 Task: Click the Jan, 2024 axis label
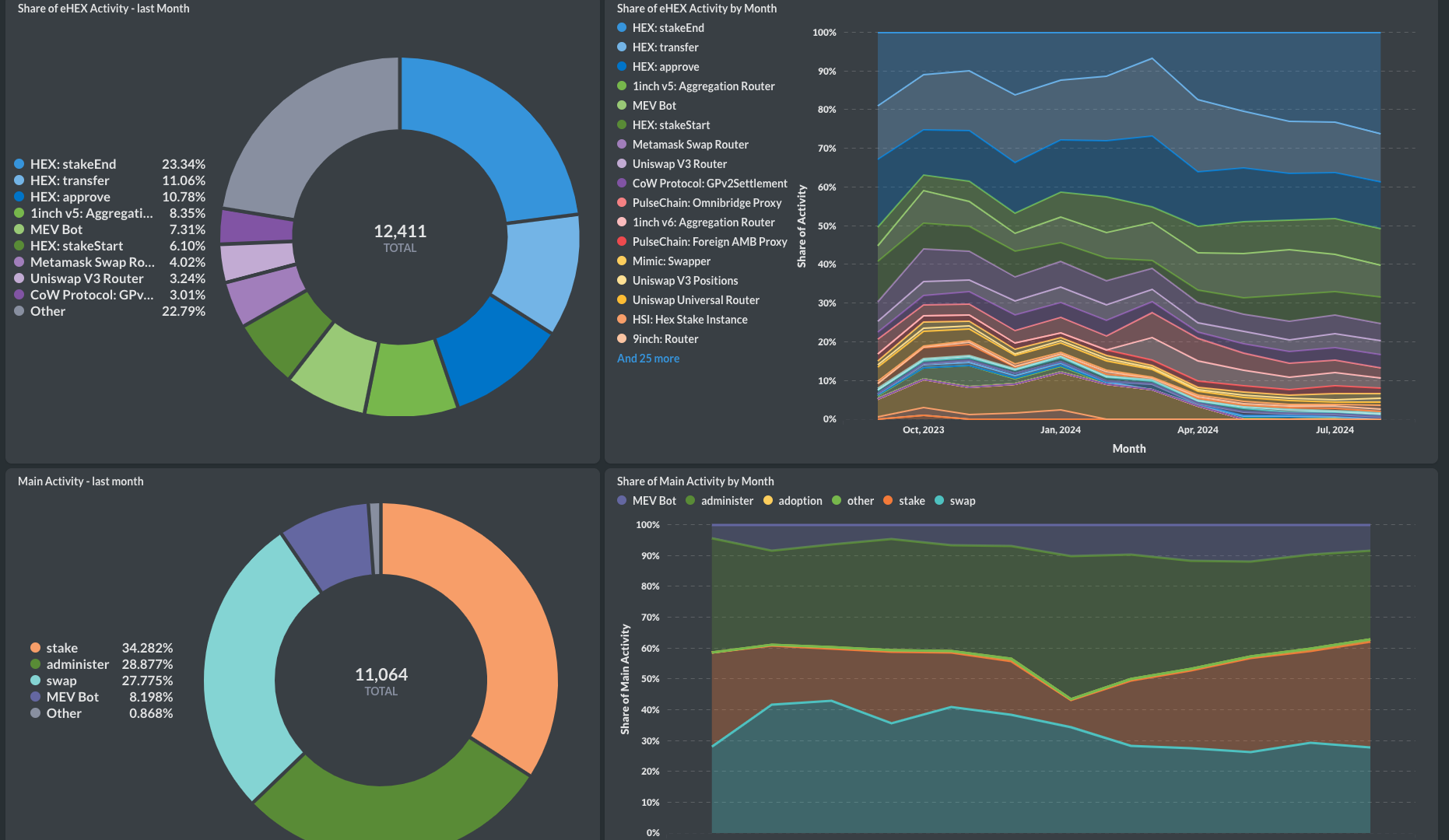1061,430
